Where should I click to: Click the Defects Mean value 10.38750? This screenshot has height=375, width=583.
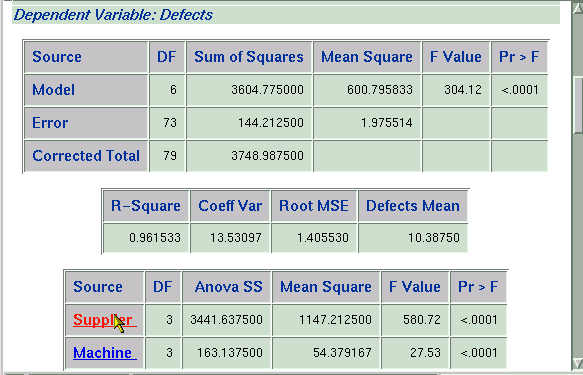pyautogui.click(x=434, y=237)
